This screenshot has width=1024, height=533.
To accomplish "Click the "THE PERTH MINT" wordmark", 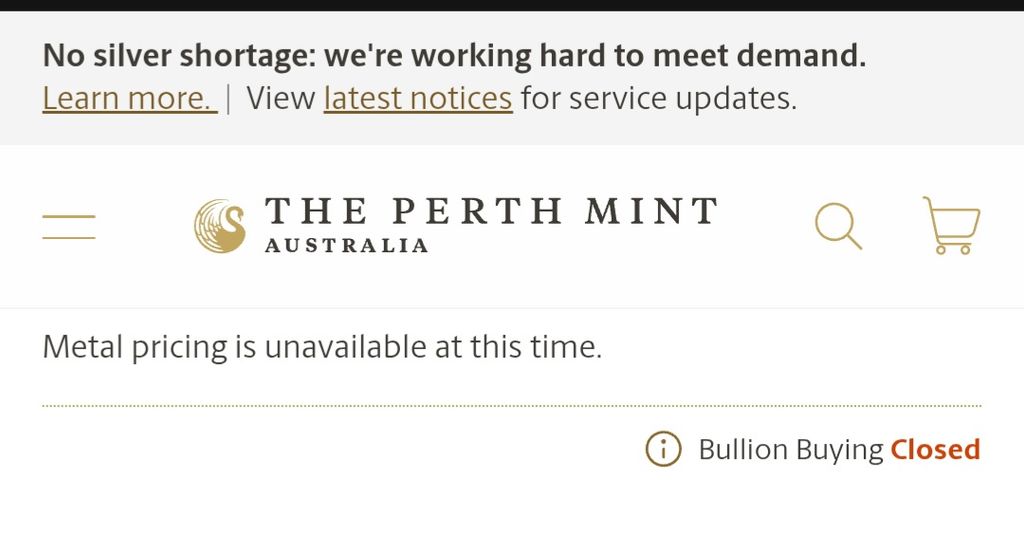I will [491, 211].
